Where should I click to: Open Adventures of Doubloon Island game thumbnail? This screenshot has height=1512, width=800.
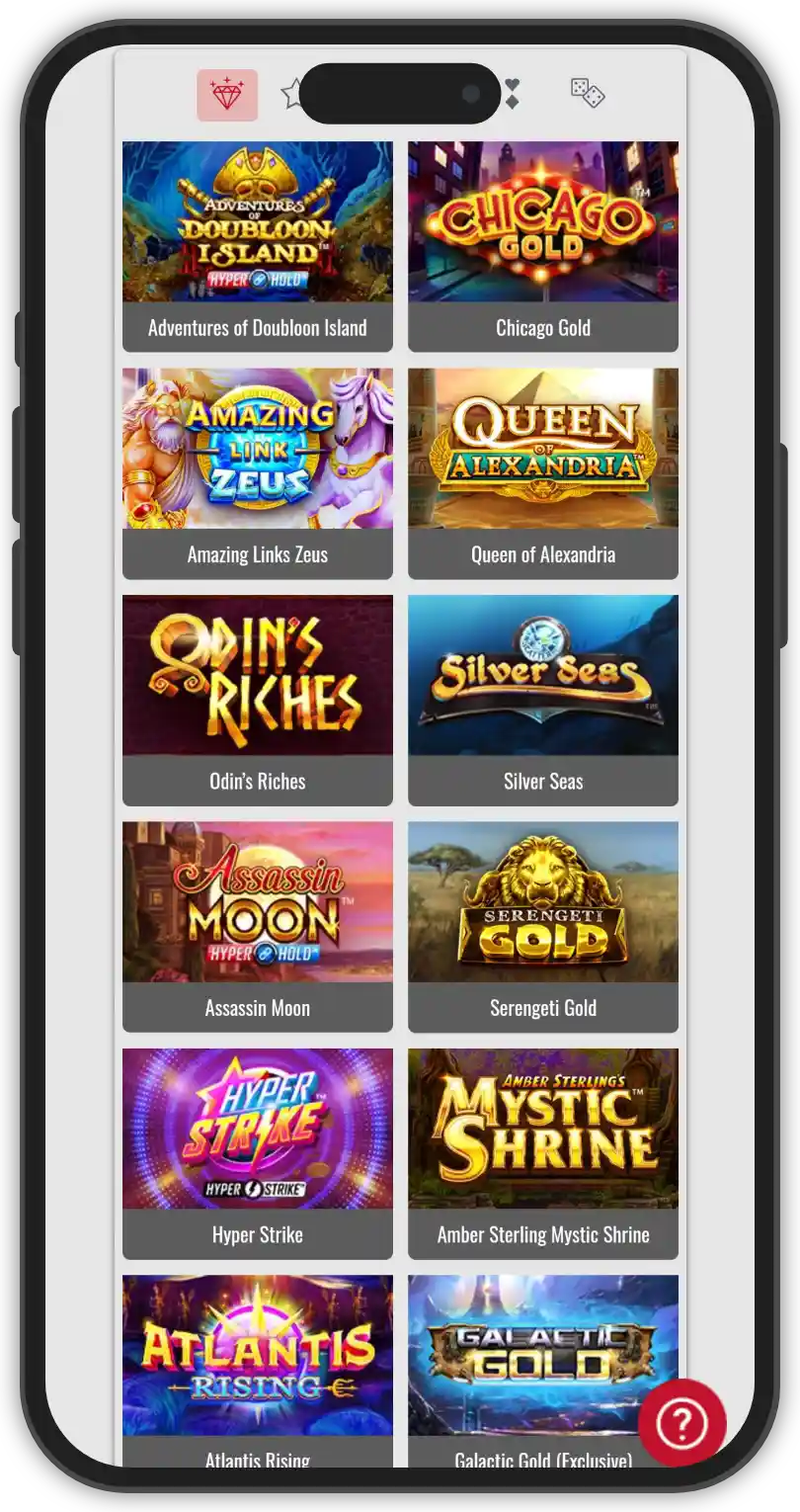[x=258, y=221]
